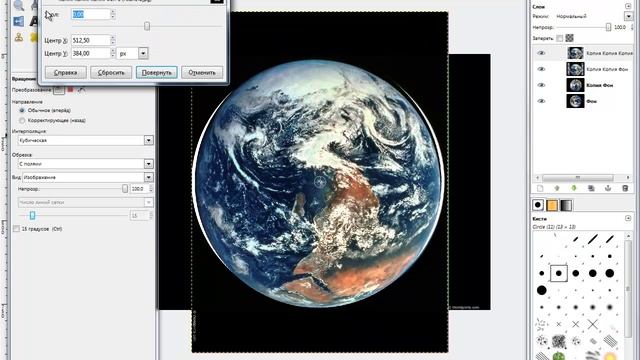Click layers scrollbar right arrow
The width and height of the screenshot is (640, 360).
[x=628, y=178]
